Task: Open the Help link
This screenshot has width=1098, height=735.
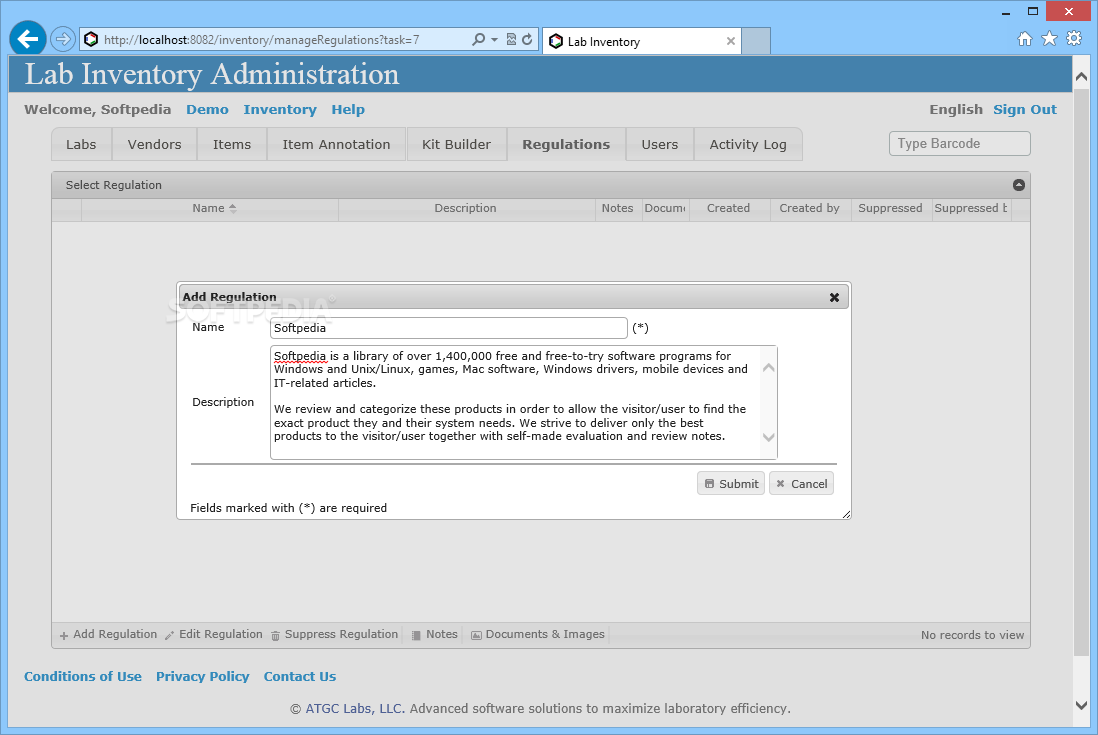Action: click(348, 109)
